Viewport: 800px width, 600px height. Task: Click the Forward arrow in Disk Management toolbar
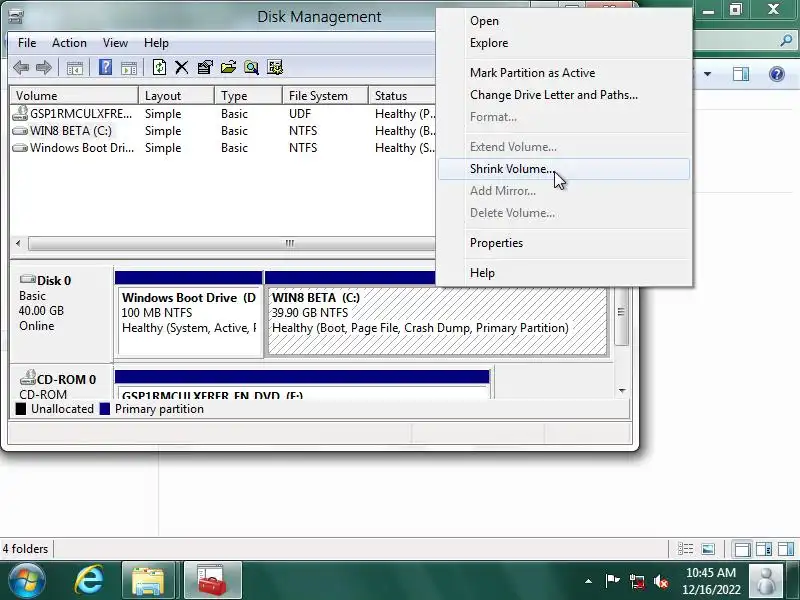click(x=44, y=67)
